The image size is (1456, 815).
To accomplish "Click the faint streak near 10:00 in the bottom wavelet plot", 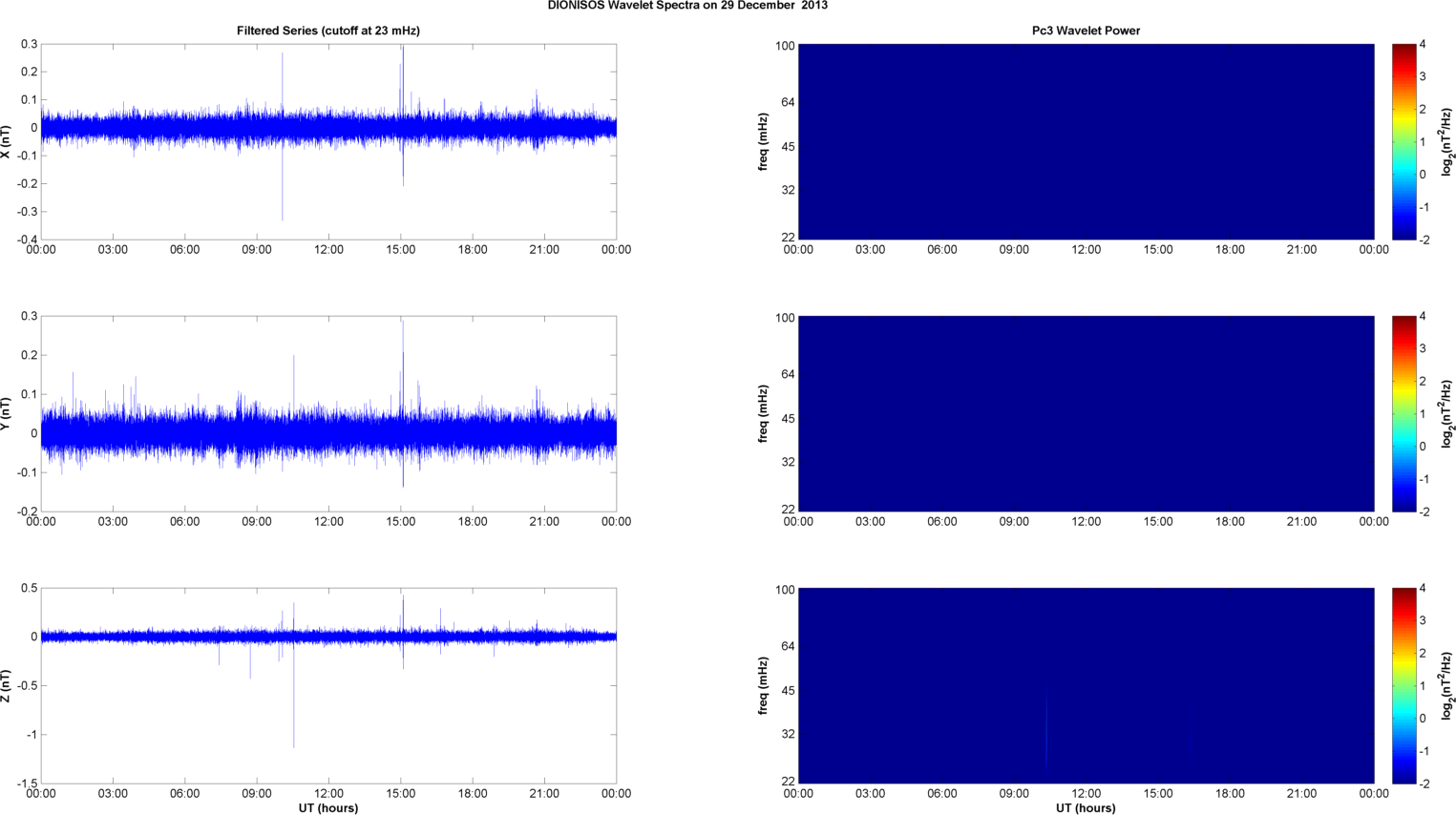I will (x=1046, y=730).
